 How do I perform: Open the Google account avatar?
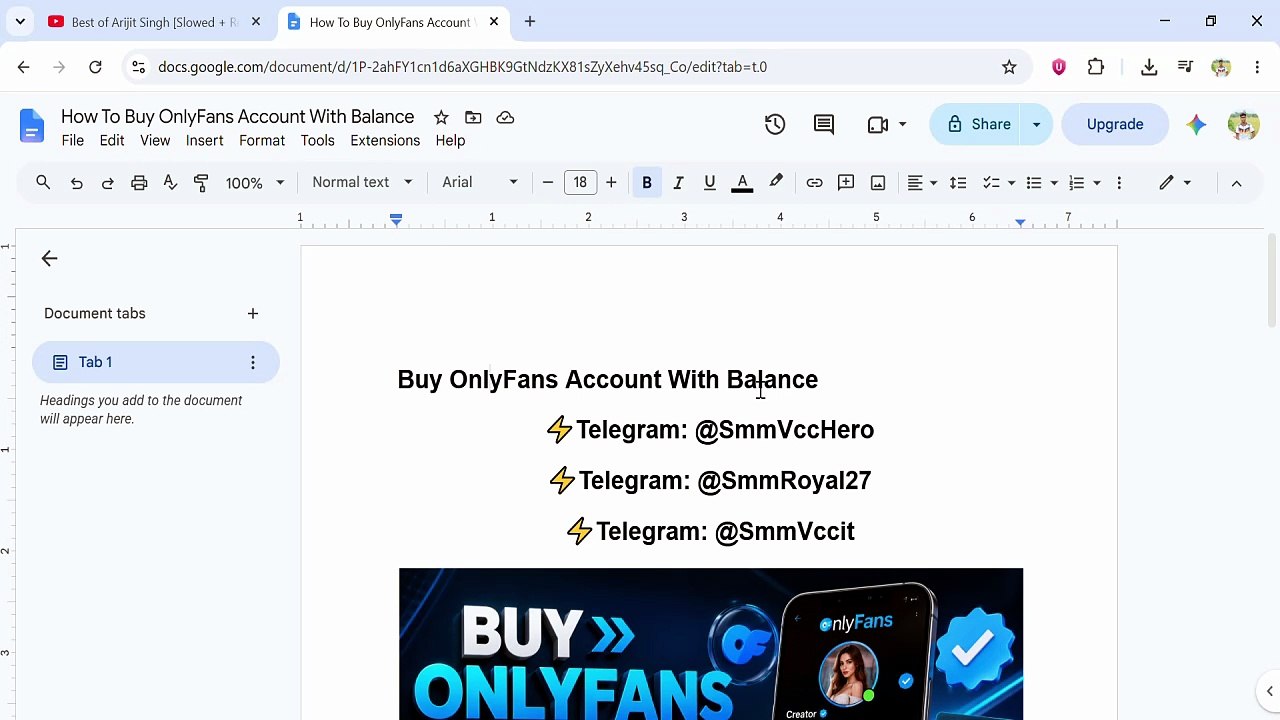click(1243, 124)
